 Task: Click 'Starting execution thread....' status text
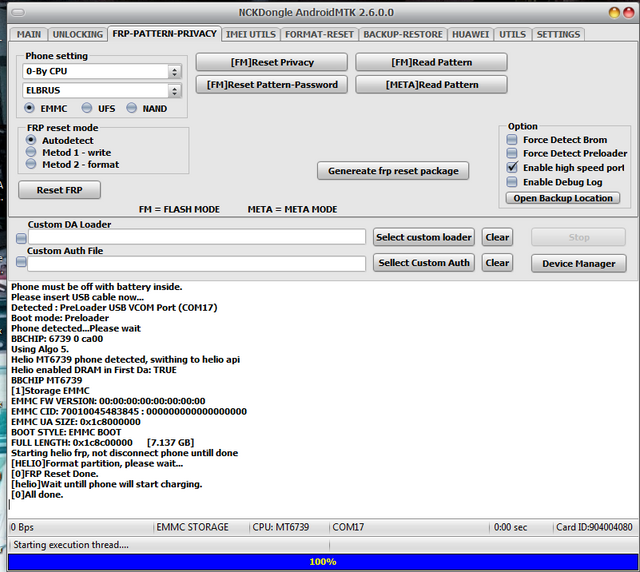[x=71, y=545]
